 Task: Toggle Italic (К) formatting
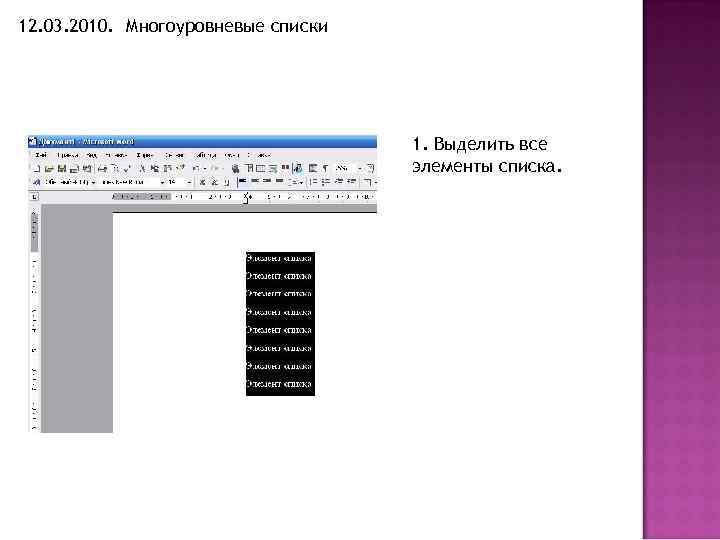214,182
